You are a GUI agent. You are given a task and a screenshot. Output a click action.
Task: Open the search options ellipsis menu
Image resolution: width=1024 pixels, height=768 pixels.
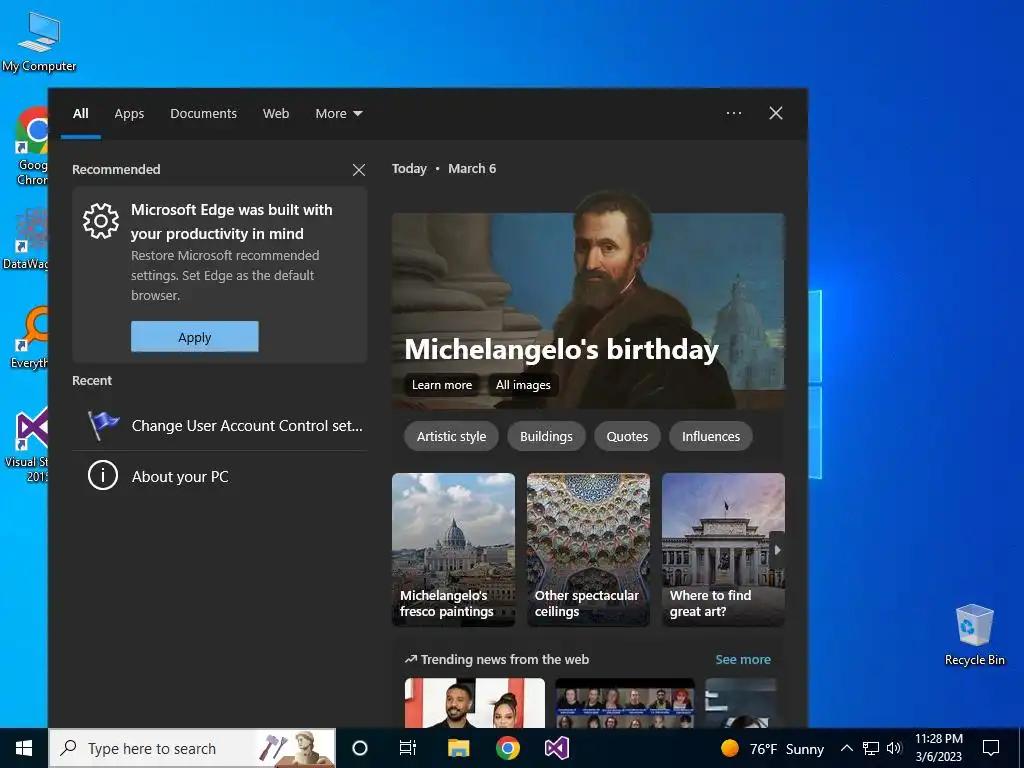[x=733, y=113]
